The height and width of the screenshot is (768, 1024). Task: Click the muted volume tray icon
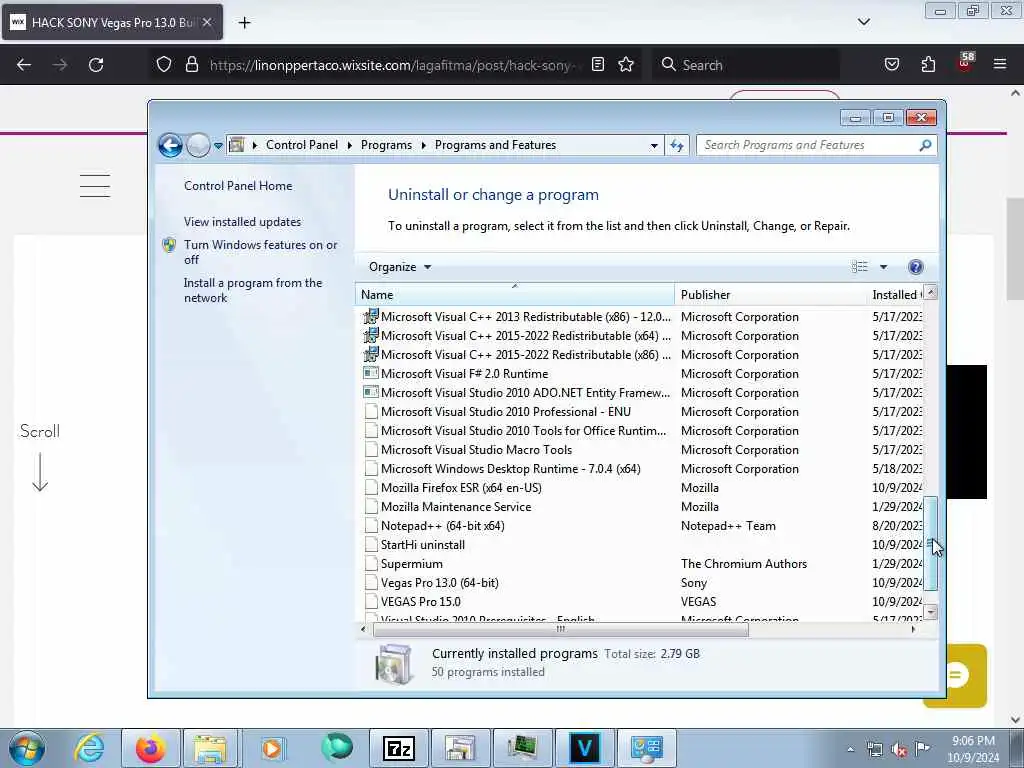click(899, 750)
